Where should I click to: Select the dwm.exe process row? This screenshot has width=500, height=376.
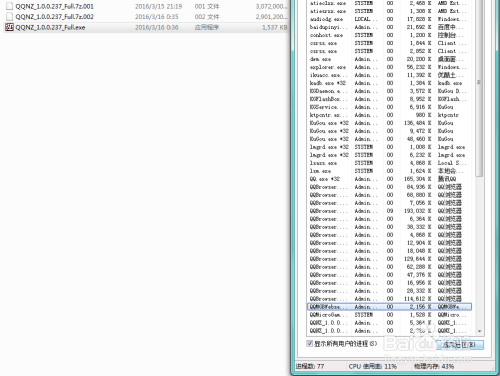pos(389,59)
